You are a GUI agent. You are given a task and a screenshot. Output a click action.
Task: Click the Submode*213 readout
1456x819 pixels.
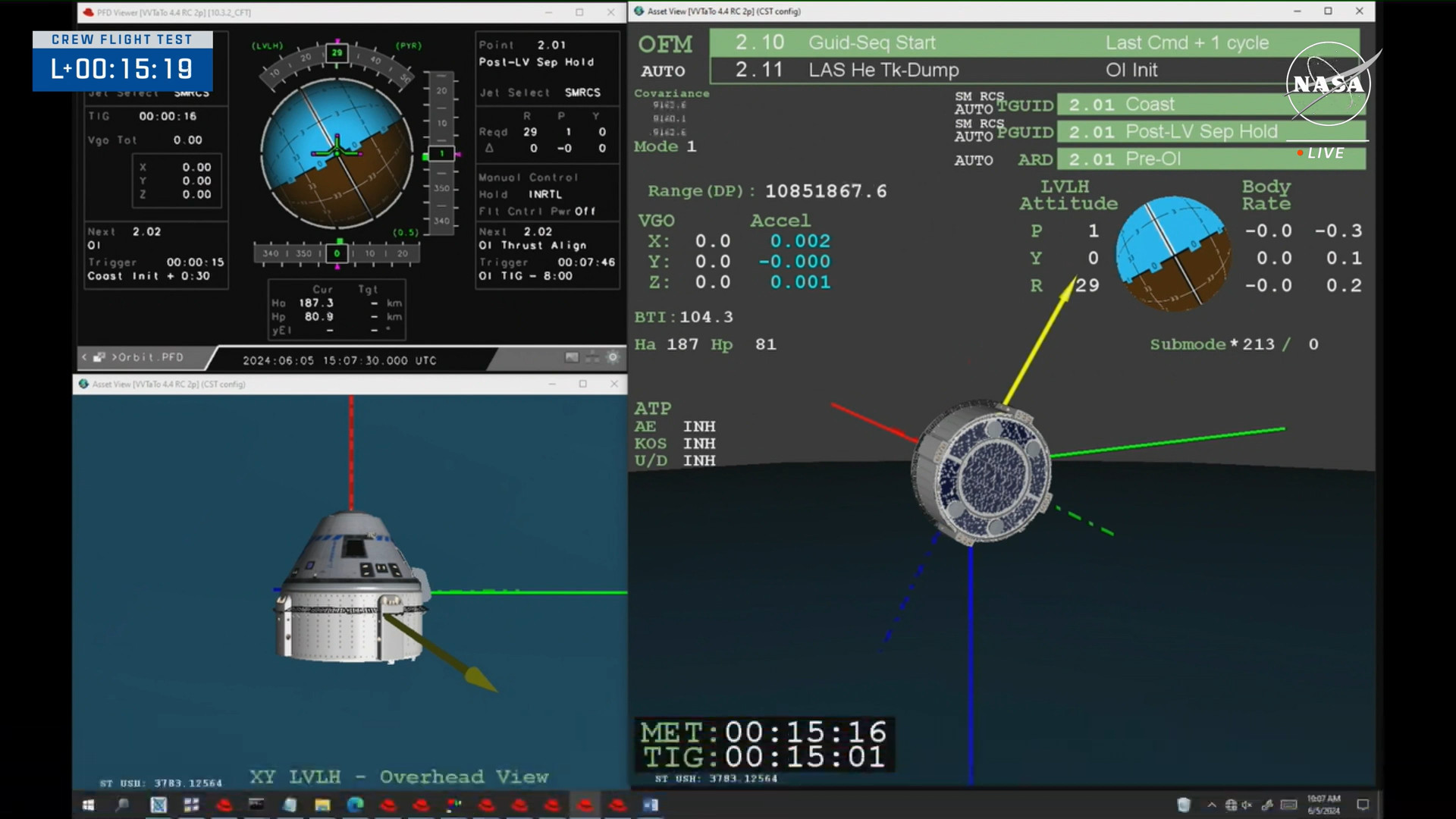click(x=1234, y=344)
